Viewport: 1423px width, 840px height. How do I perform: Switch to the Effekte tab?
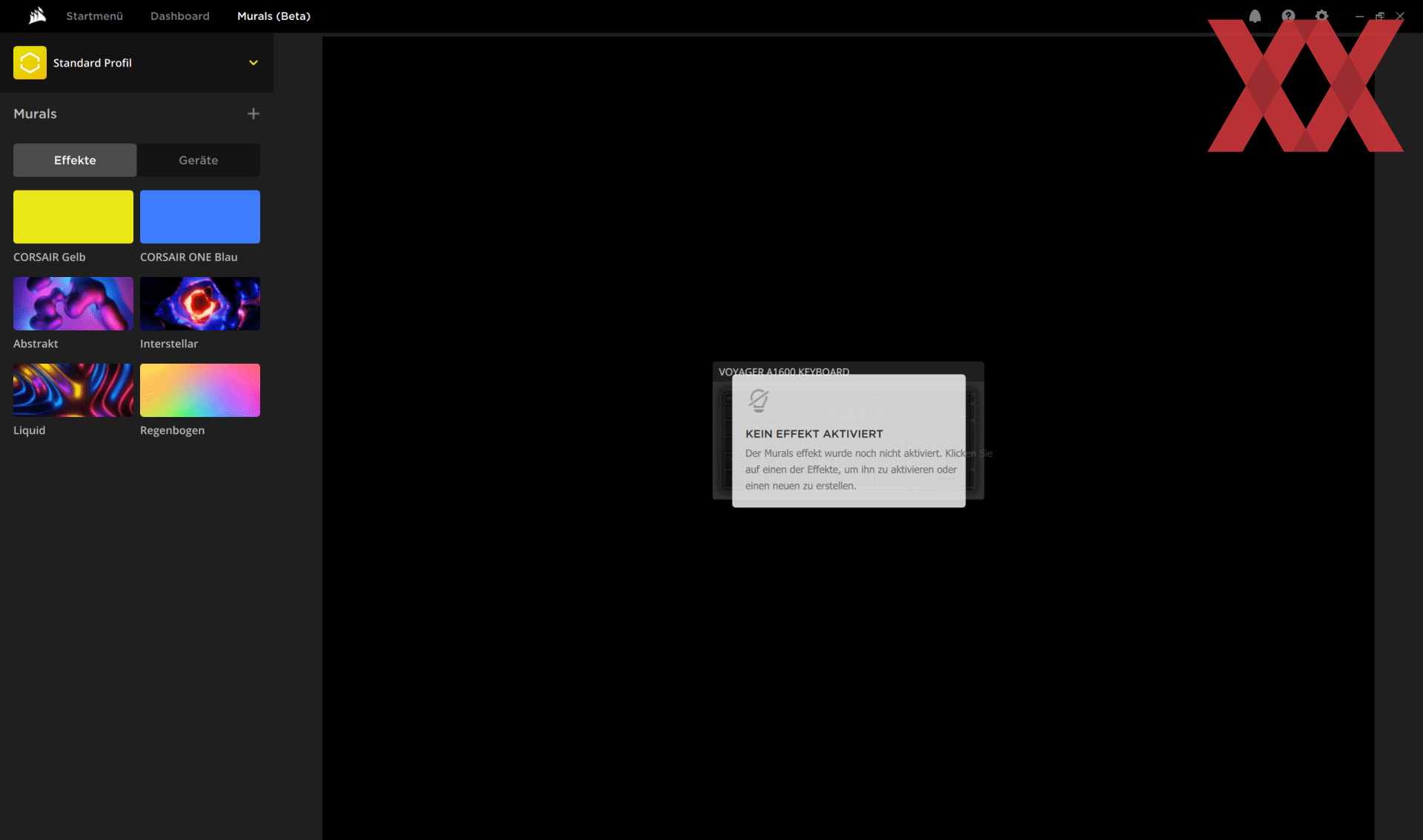tap(75, 160)
